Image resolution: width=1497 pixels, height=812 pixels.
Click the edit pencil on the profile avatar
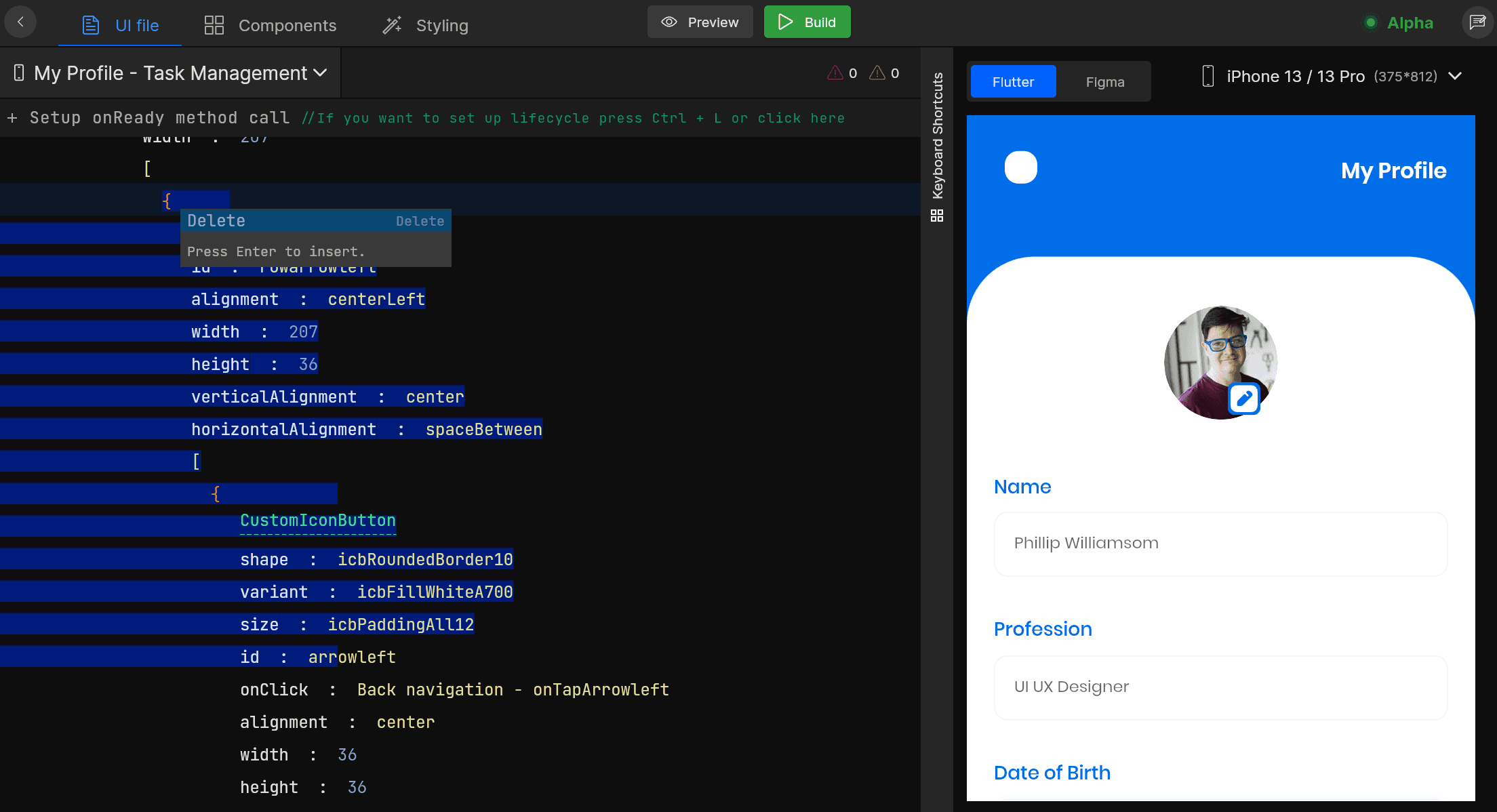click(x=1244, y=399)
